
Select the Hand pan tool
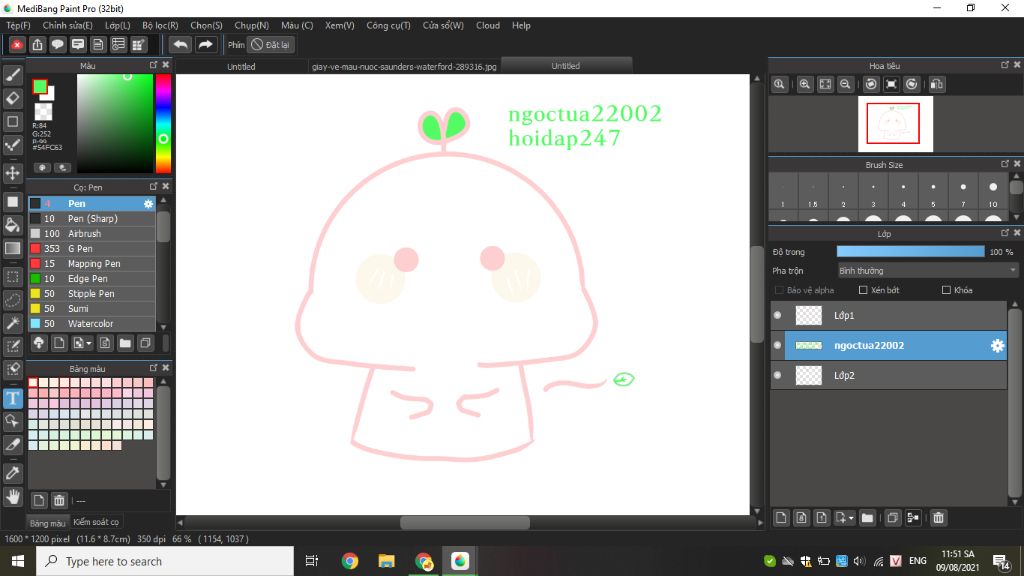(12, 497)
